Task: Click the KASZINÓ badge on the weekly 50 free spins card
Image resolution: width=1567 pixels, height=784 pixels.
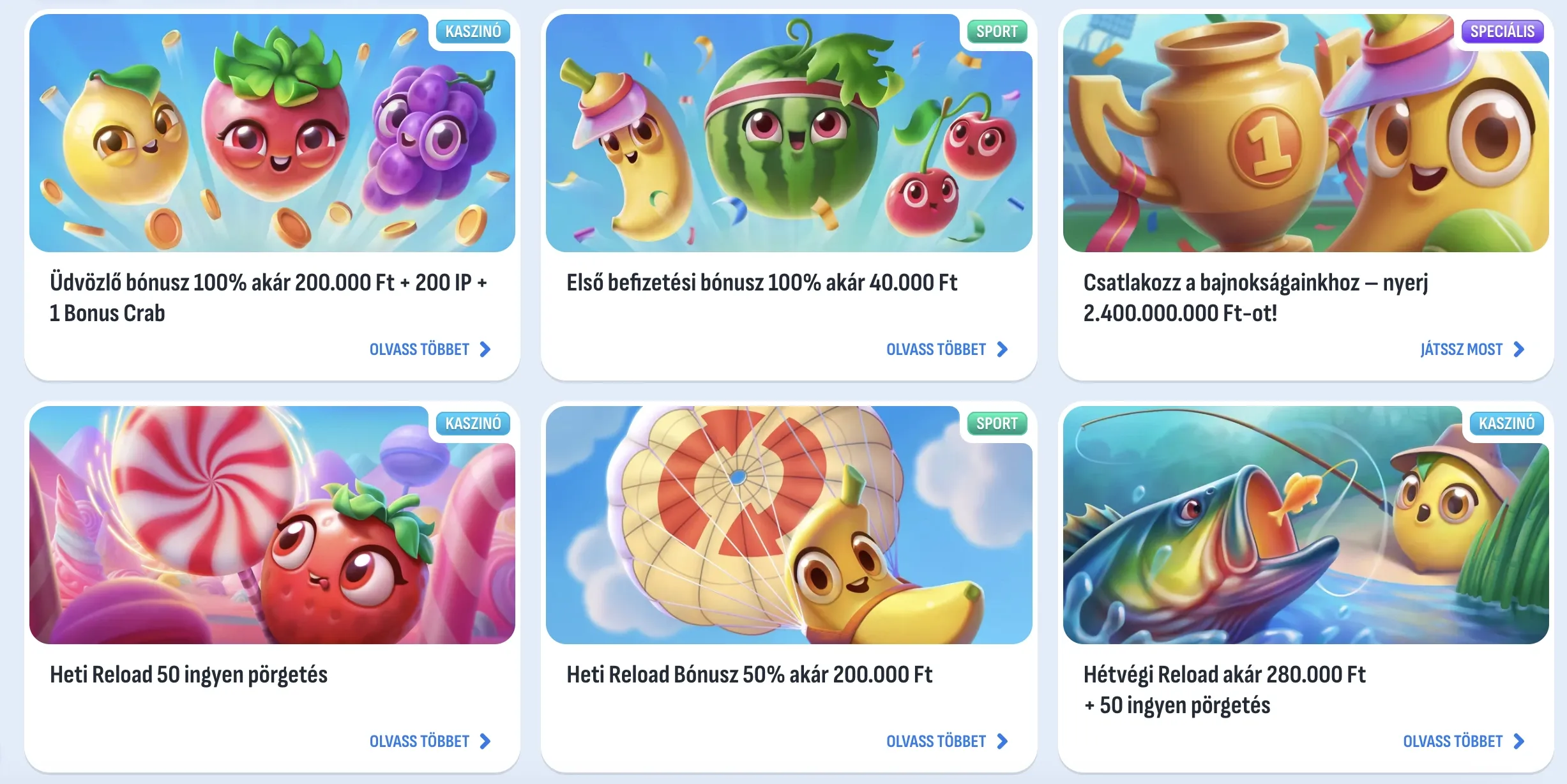Action: [473, 423]
